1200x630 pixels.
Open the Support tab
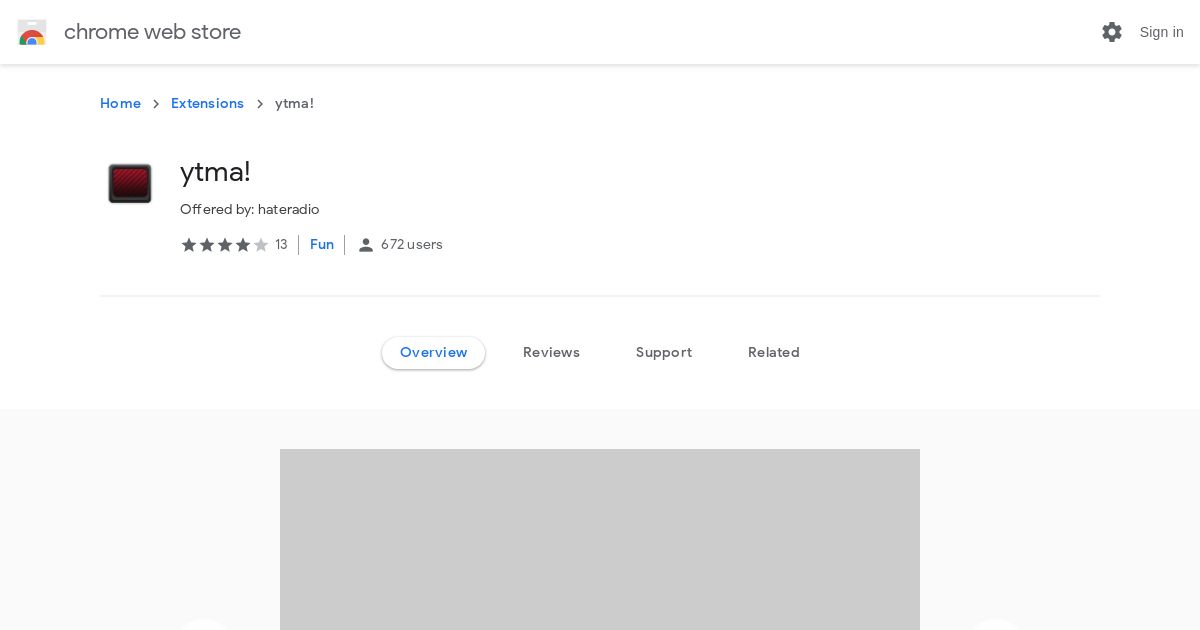coord(664,353)
